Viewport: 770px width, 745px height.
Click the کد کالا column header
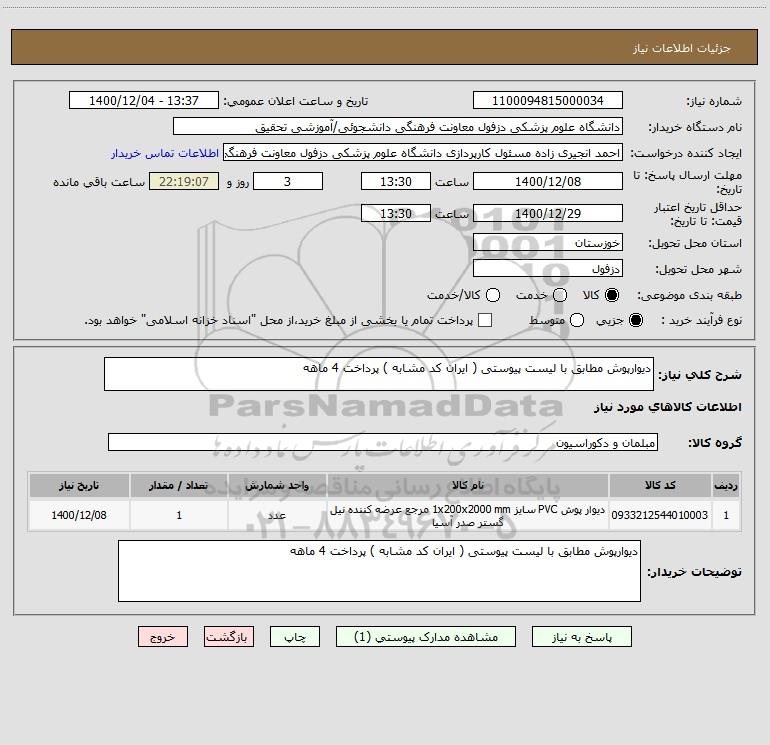[660, 485]
